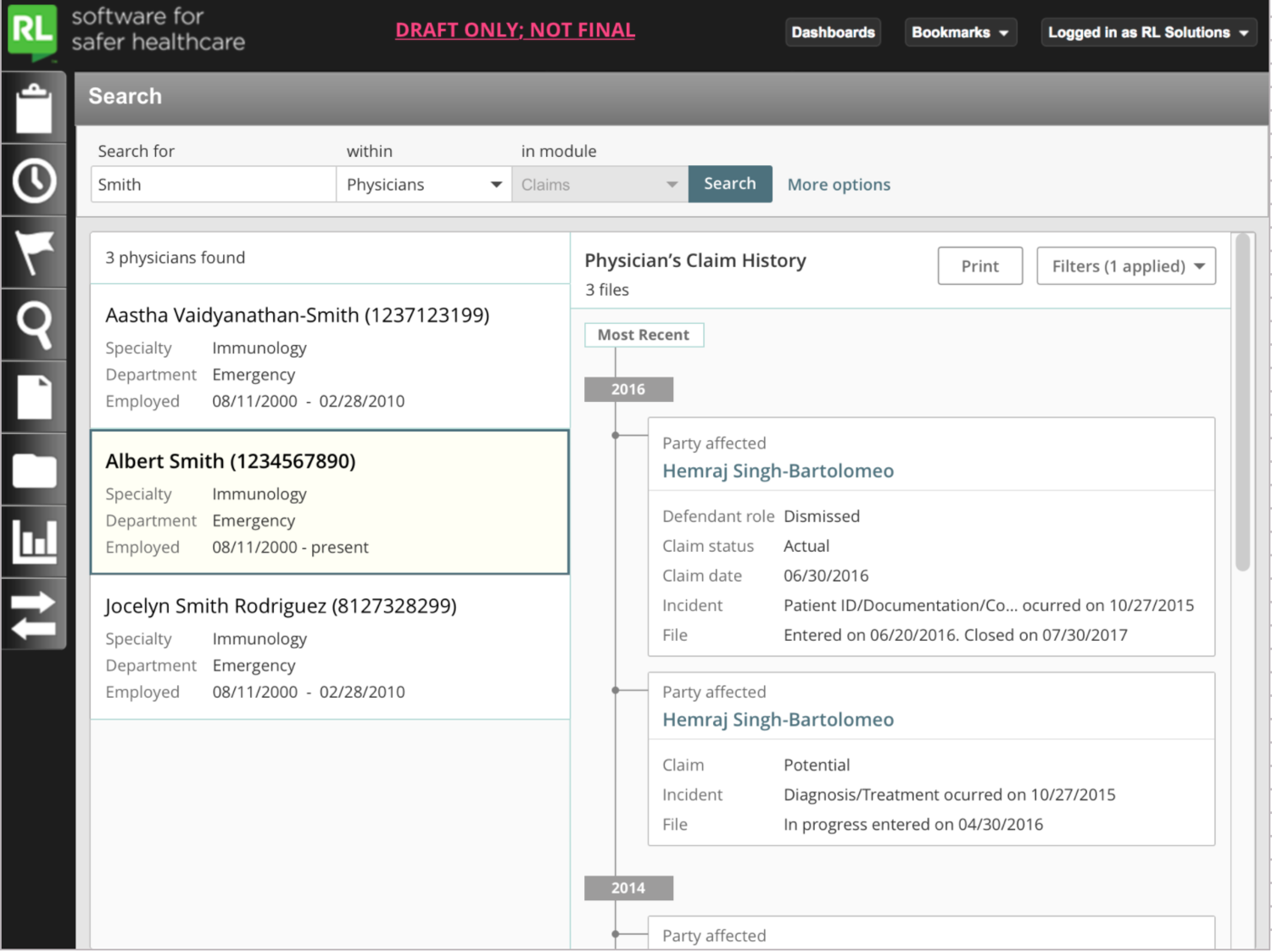Click 'In progress entered on 04/30/2016' text
This screenshot has width=1272, height=952.
913,824
